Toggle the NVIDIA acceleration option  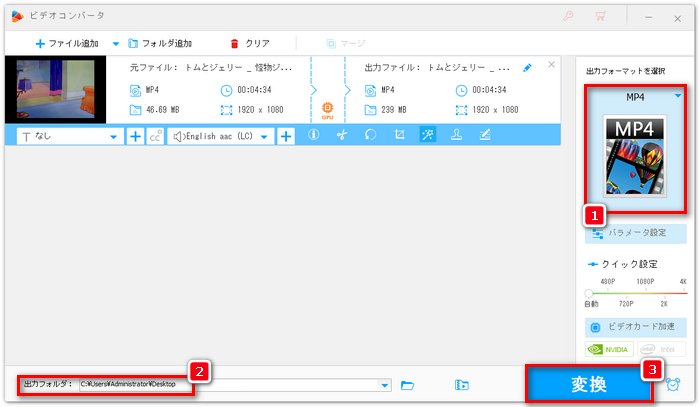[x=609, y=350]
